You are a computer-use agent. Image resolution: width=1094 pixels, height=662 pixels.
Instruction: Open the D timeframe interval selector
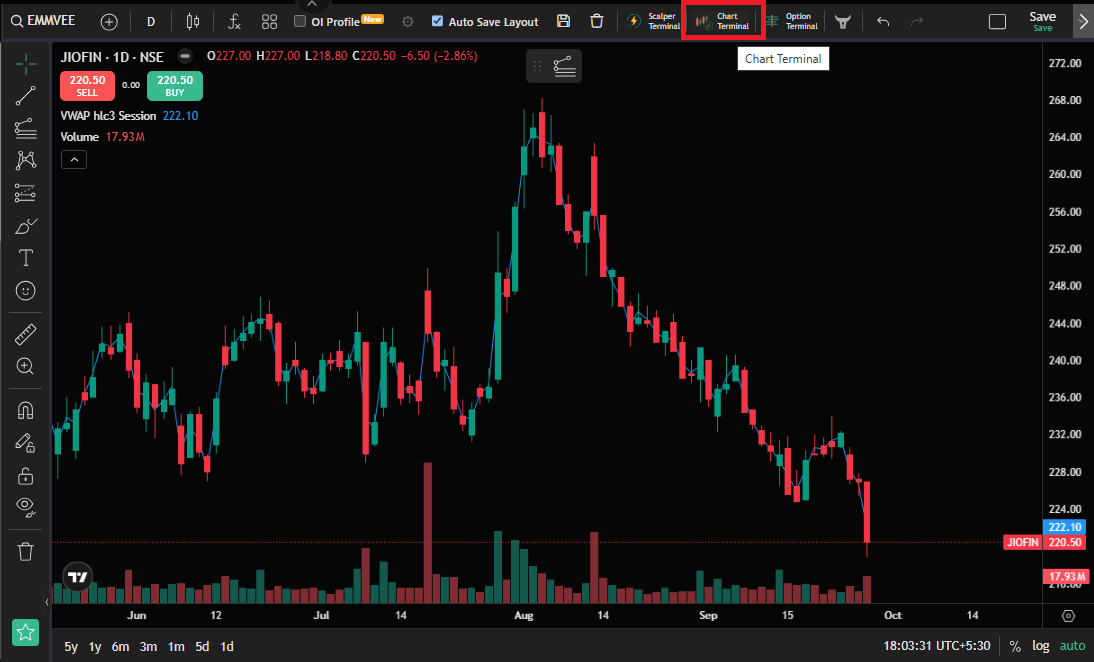click(151, 22)
